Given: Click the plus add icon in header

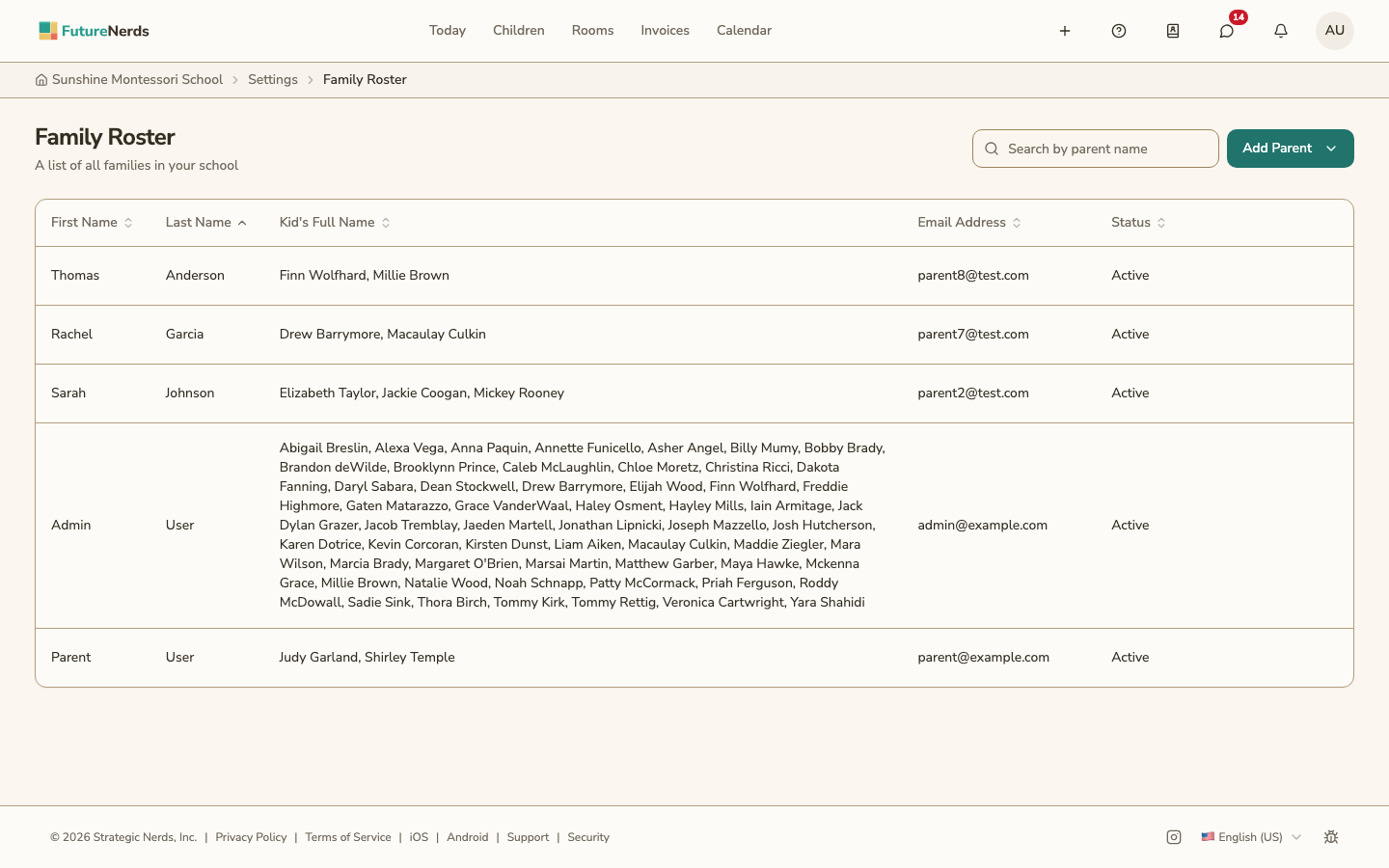Looking at the screenshot, I should [1065, 31].
